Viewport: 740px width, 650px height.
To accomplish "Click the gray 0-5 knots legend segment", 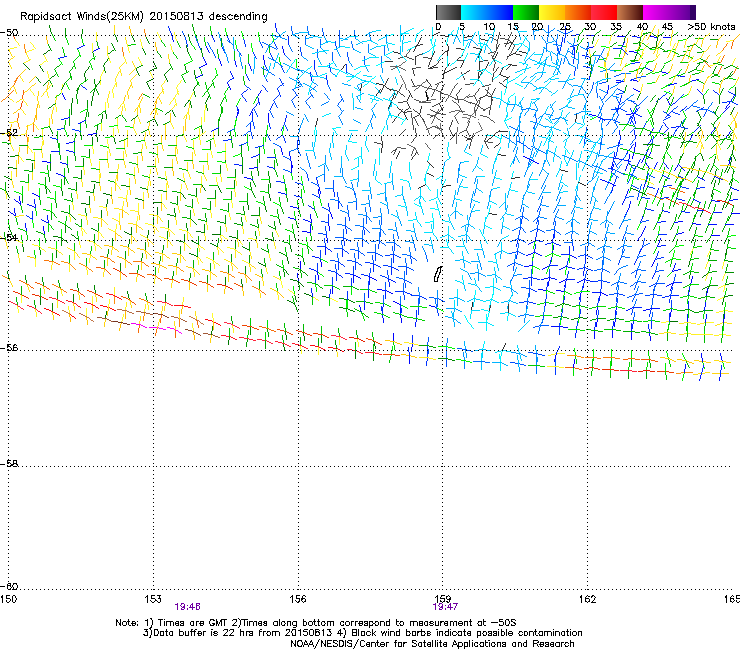I will pyautogui.click(x=448, y=12).
